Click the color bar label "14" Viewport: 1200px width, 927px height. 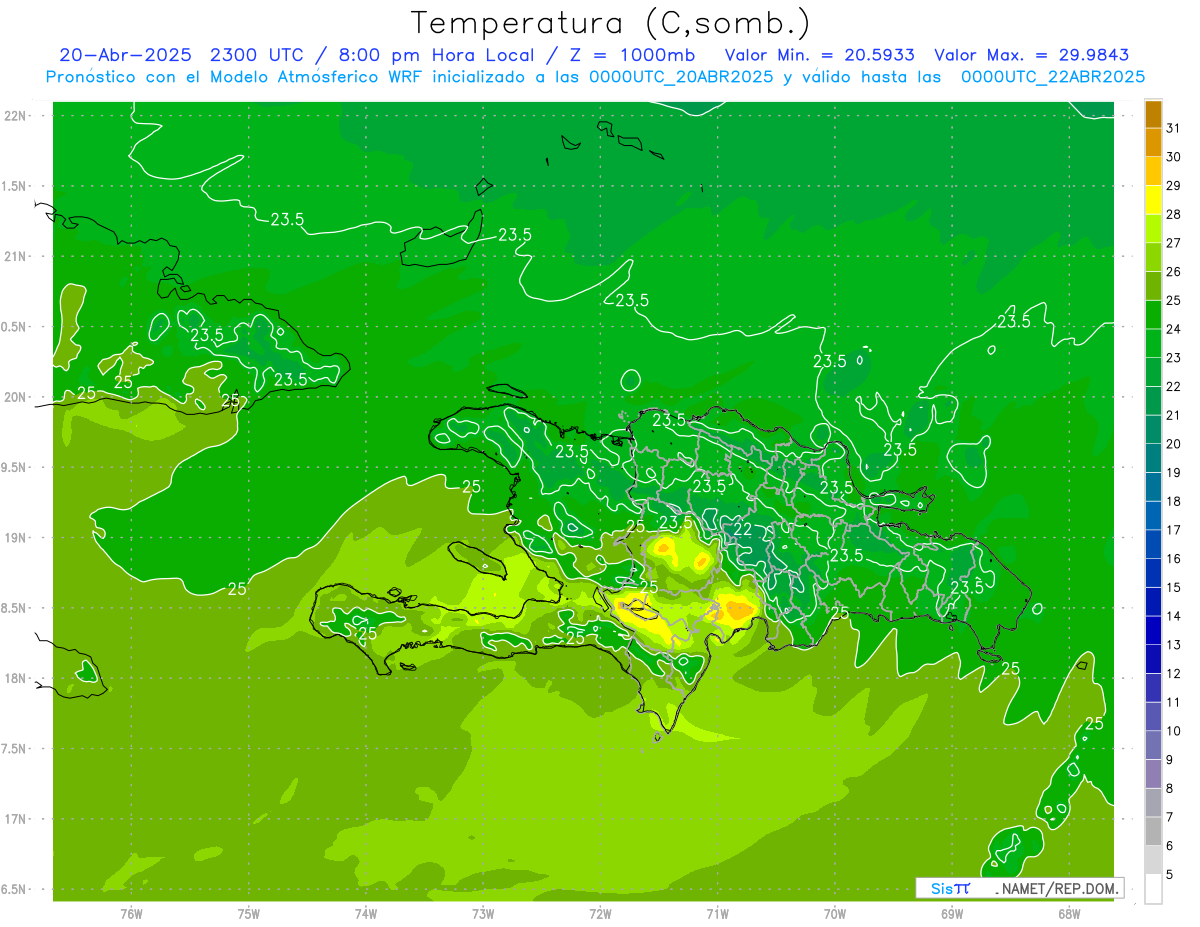[1174, 616]
